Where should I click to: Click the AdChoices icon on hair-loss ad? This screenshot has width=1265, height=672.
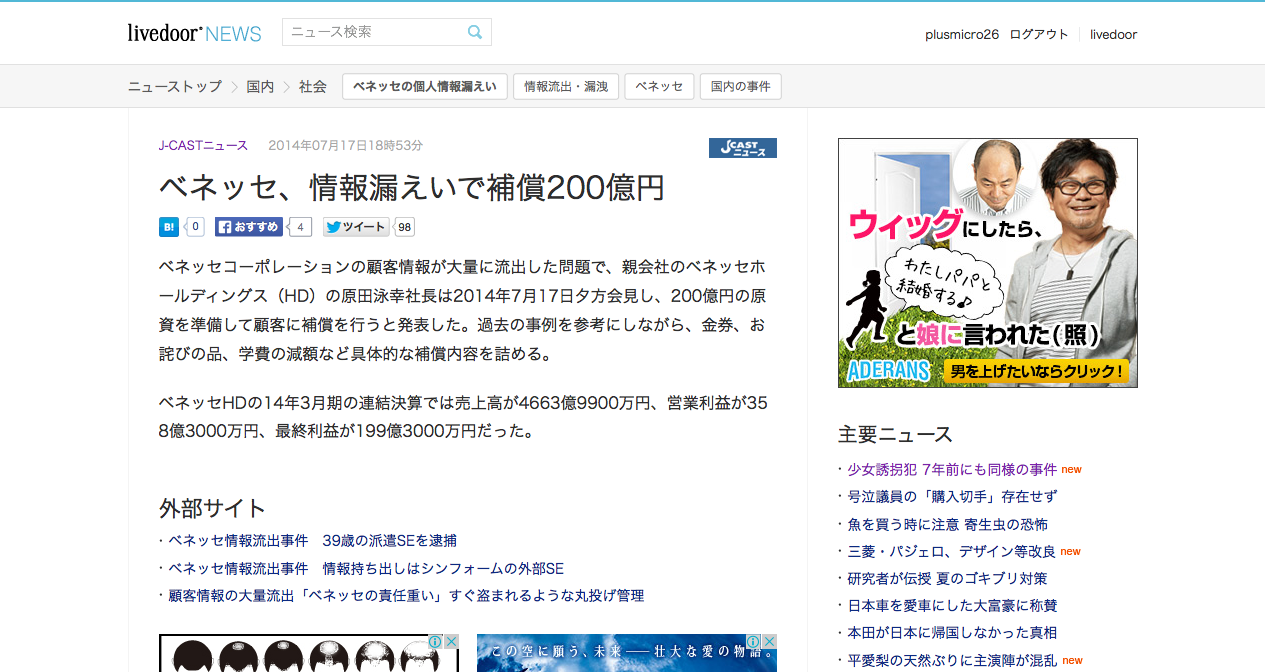[435, 641]
